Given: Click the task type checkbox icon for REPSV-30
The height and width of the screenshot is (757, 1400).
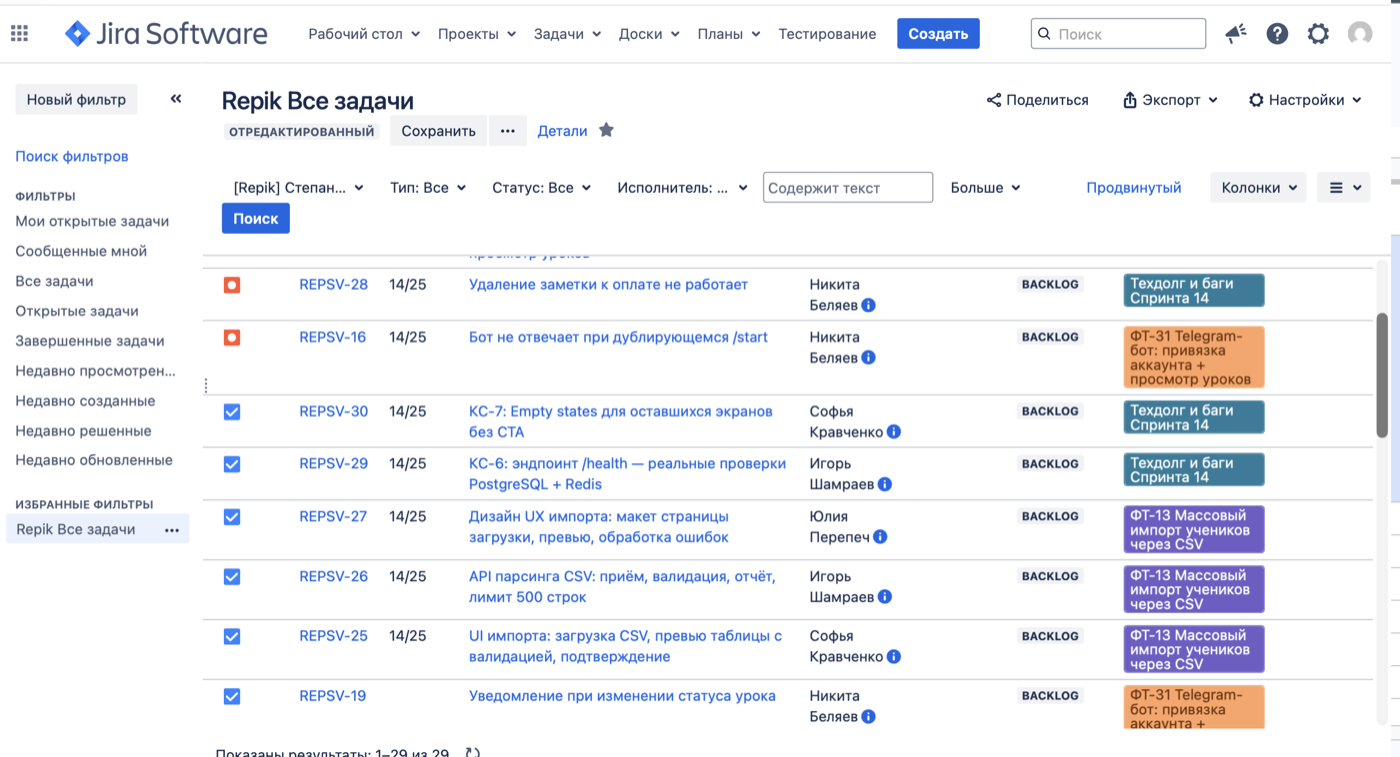Looking at the screenshot, I should (232, 412).
